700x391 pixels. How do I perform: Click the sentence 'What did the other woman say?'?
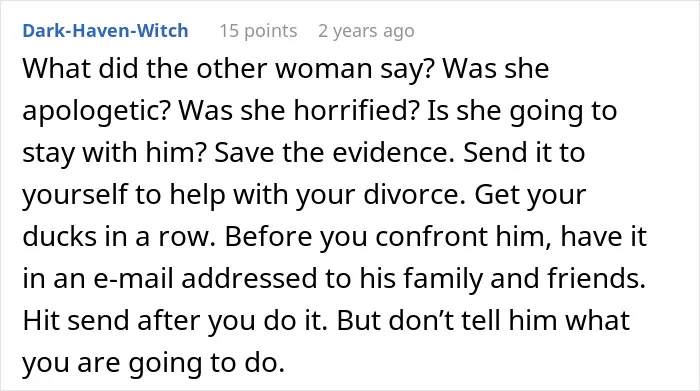(229, 69)
